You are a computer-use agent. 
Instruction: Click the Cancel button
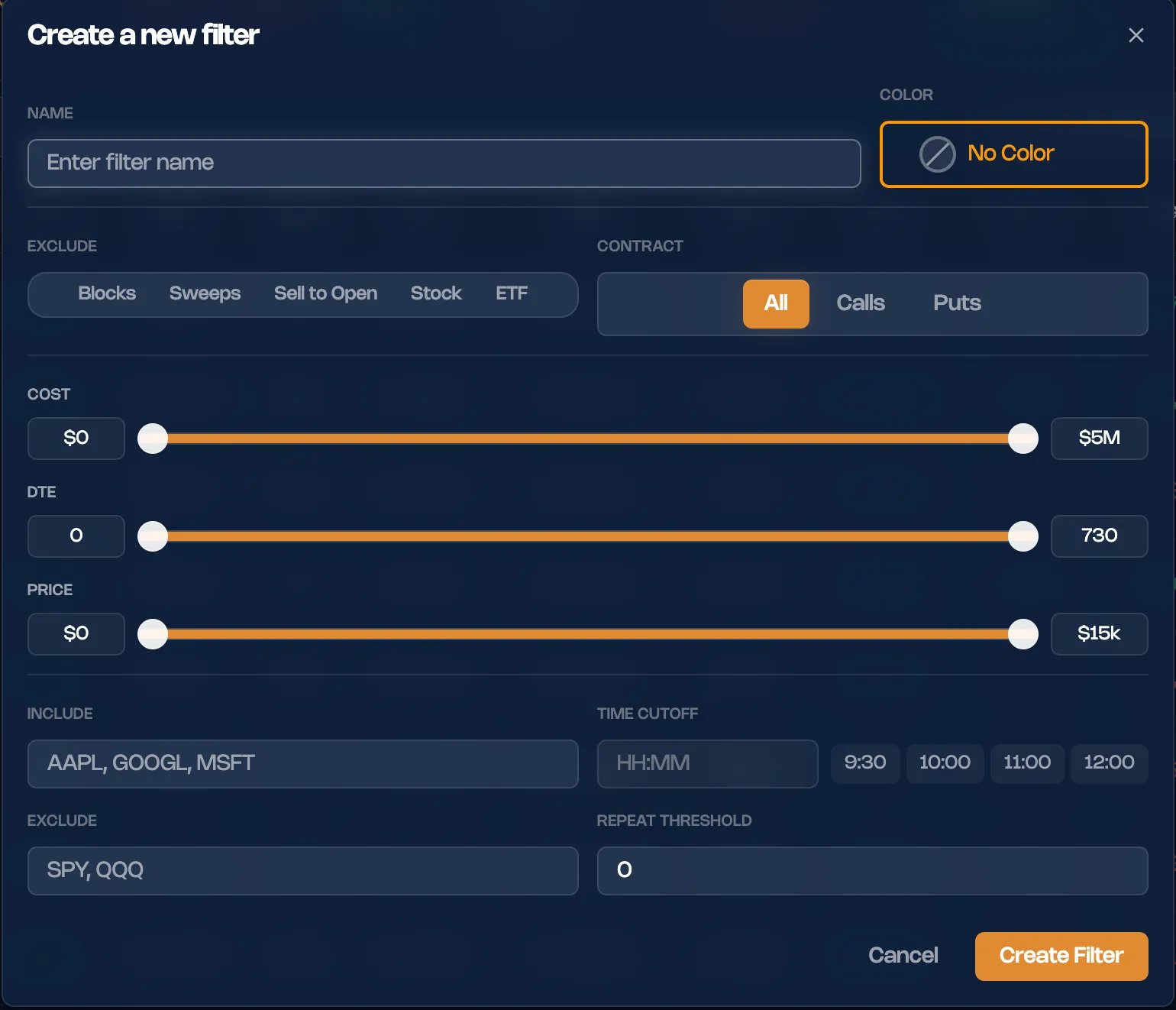point(903,956)
